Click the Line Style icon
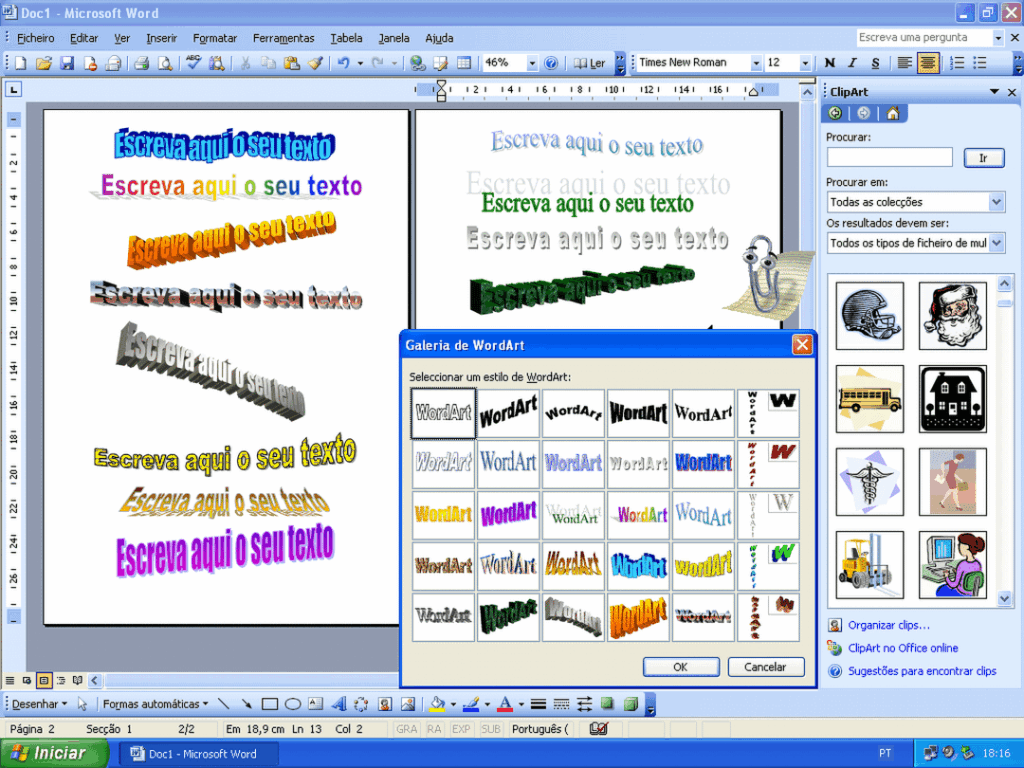Viewport: 1024px width, 768px height. 538,704
